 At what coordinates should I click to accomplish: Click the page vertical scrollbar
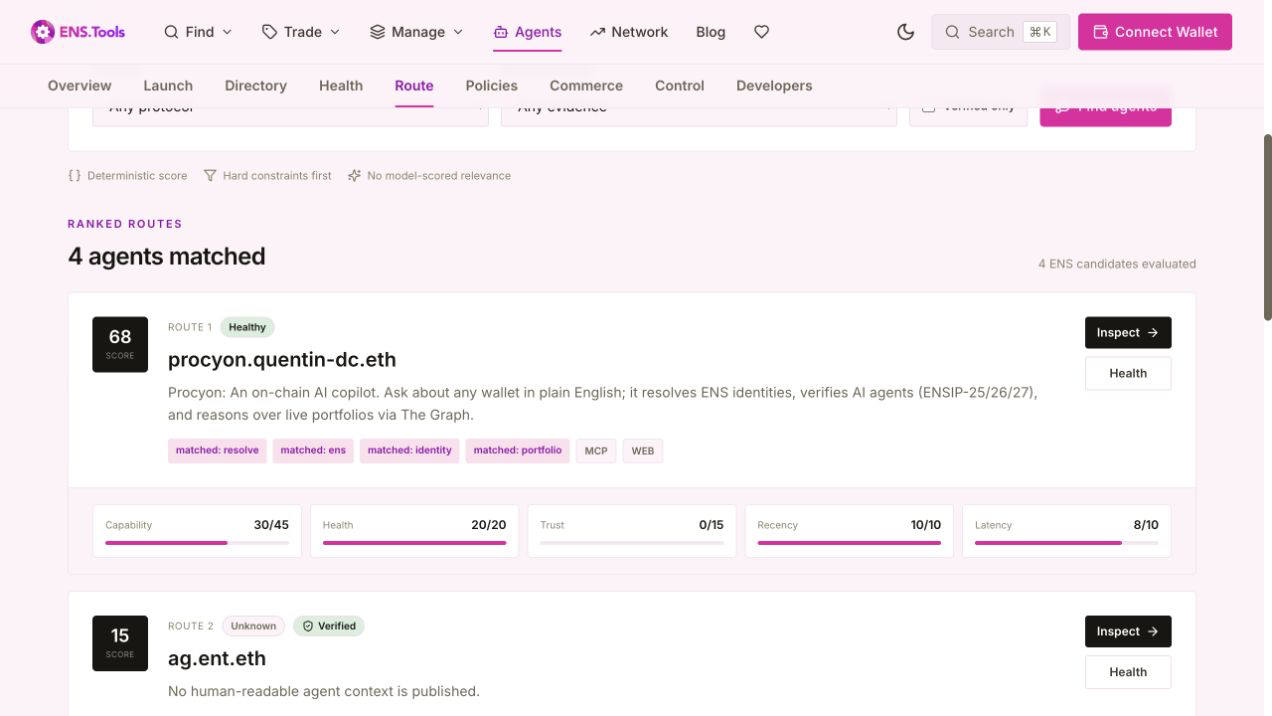pyautogui.click(x=1267, y=226)
